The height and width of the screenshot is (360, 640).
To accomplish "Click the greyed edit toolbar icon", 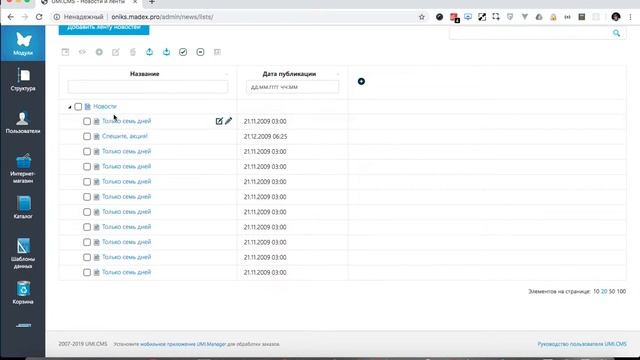I will point(116,52).
